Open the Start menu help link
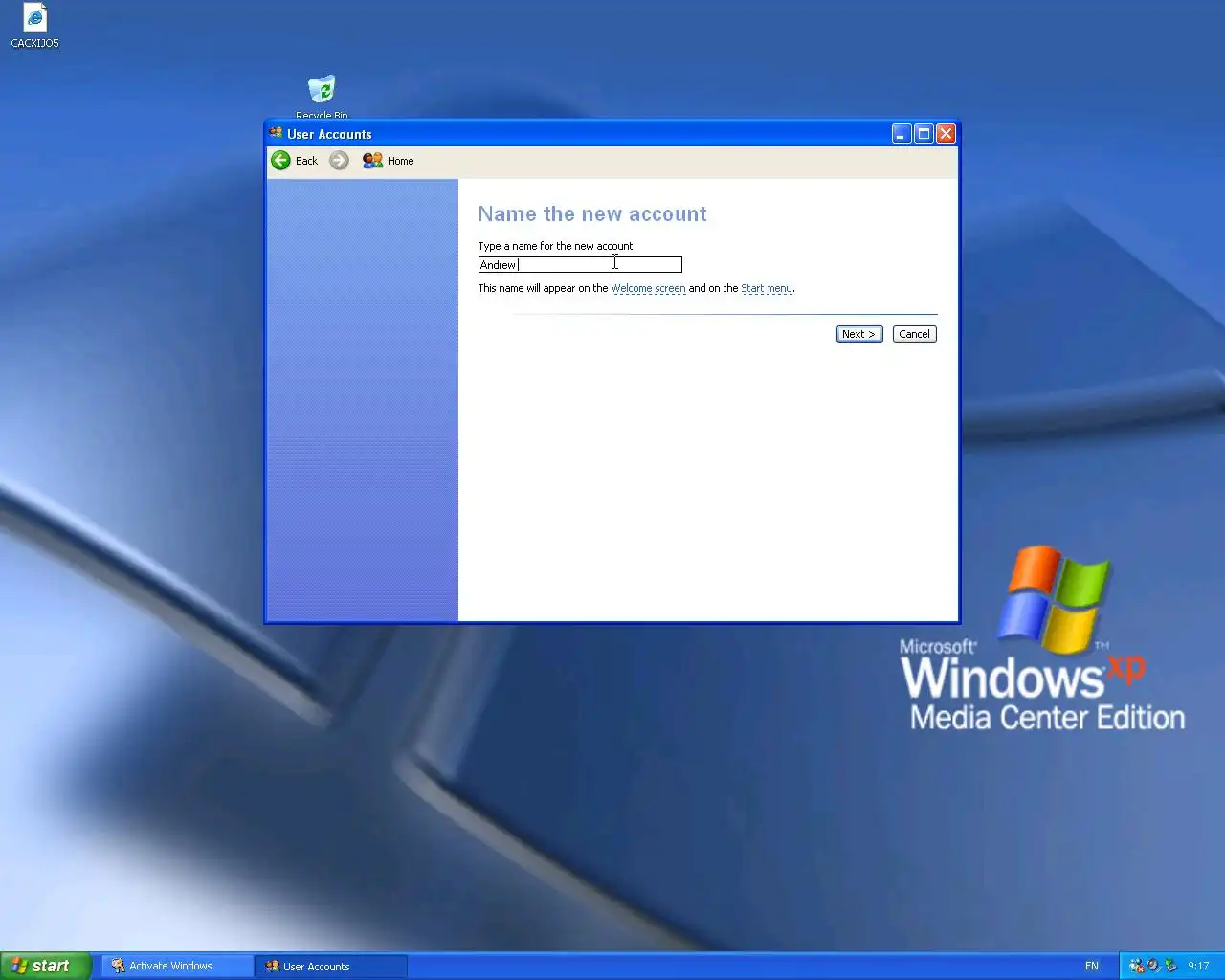This screenshot has width=1225, height=980. pyautogui.click(x=767, y=288)
